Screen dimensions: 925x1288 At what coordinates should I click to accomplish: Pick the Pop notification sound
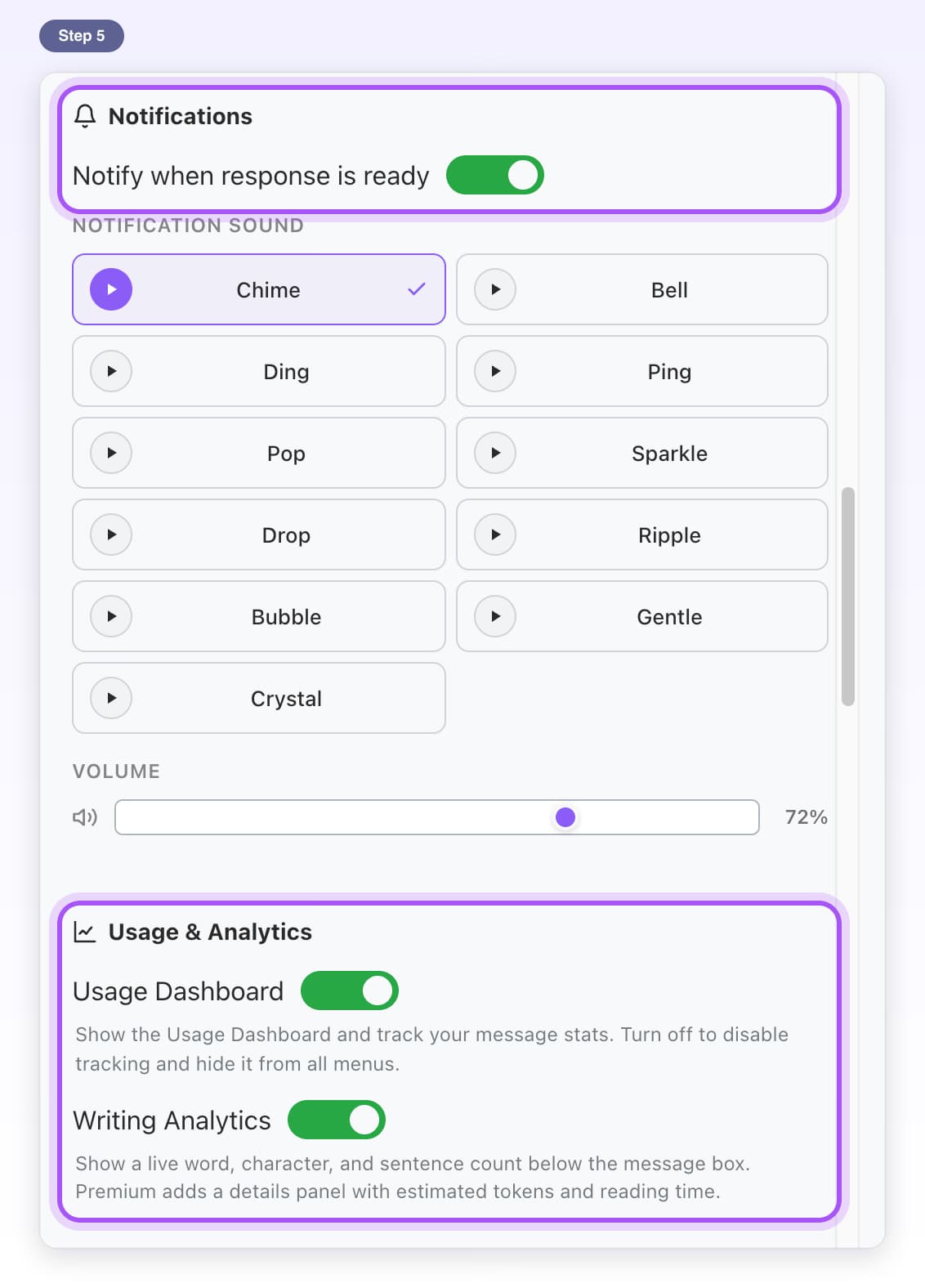(x=259, y=453)
